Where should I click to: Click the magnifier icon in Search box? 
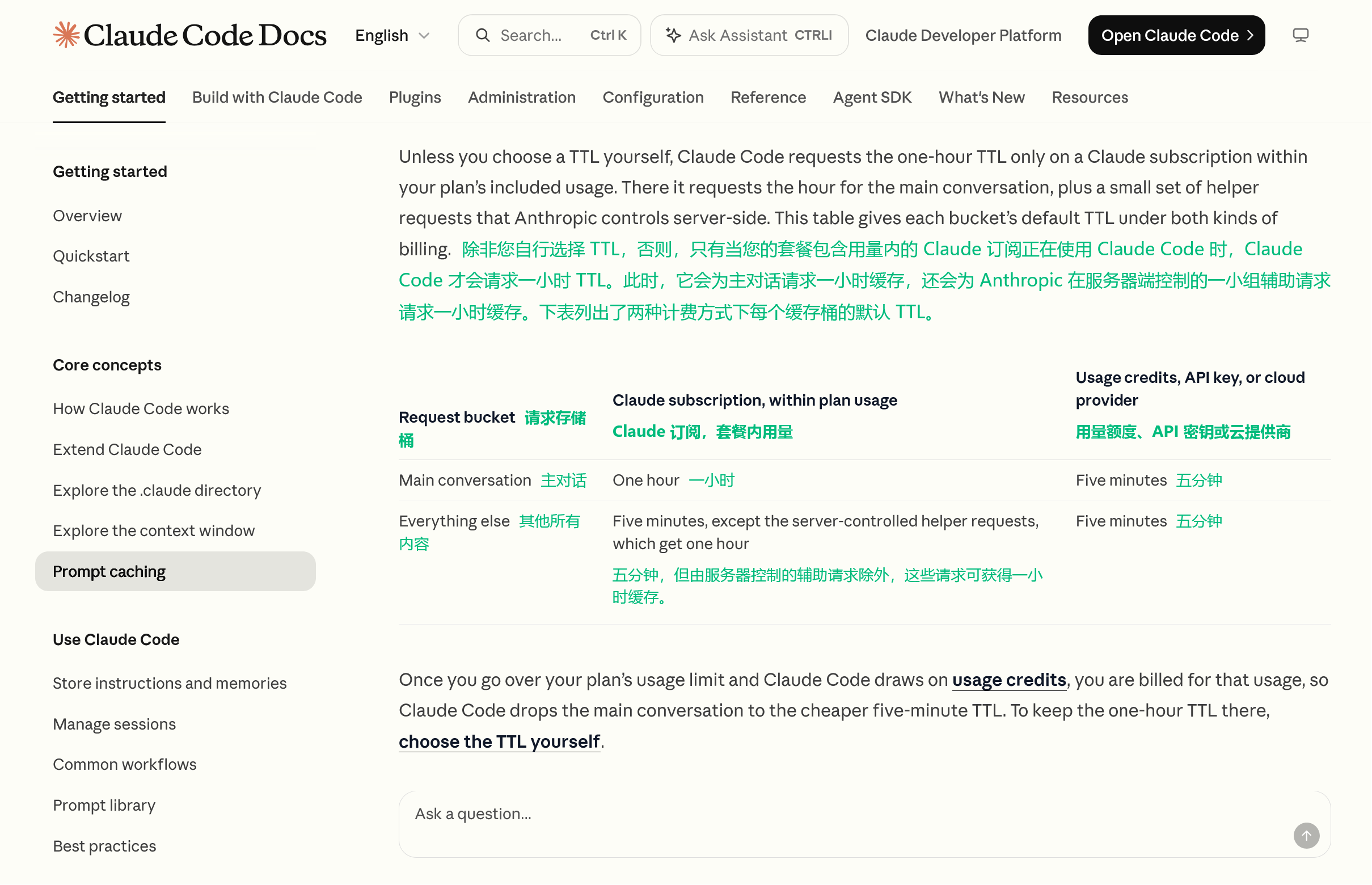click(x=483, y=36)
